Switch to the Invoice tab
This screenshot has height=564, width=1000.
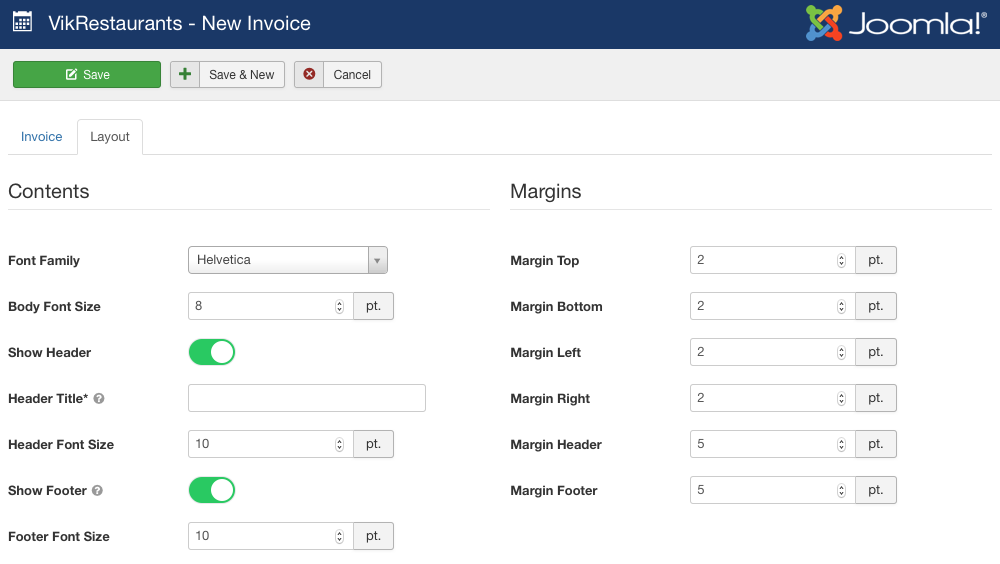[x=41, y=137]
